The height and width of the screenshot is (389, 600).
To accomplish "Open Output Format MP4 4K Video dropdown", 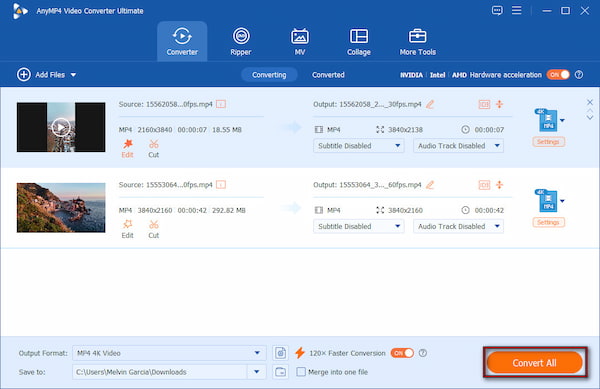I will 169,353.
